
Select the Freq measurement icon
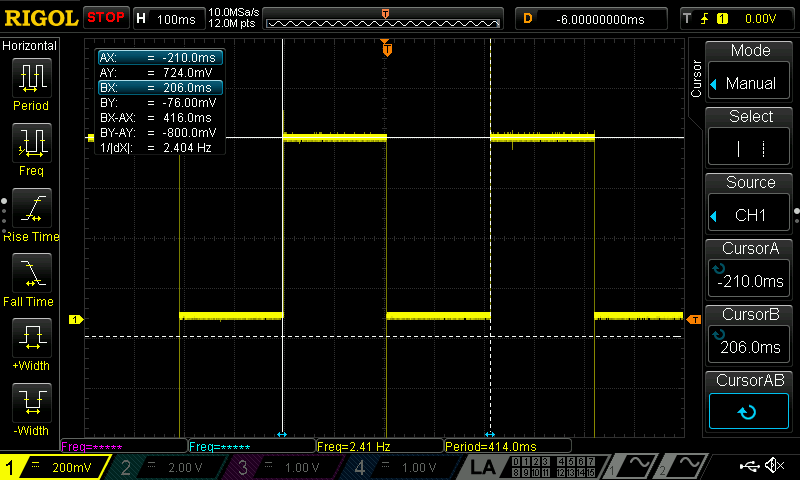32,143
